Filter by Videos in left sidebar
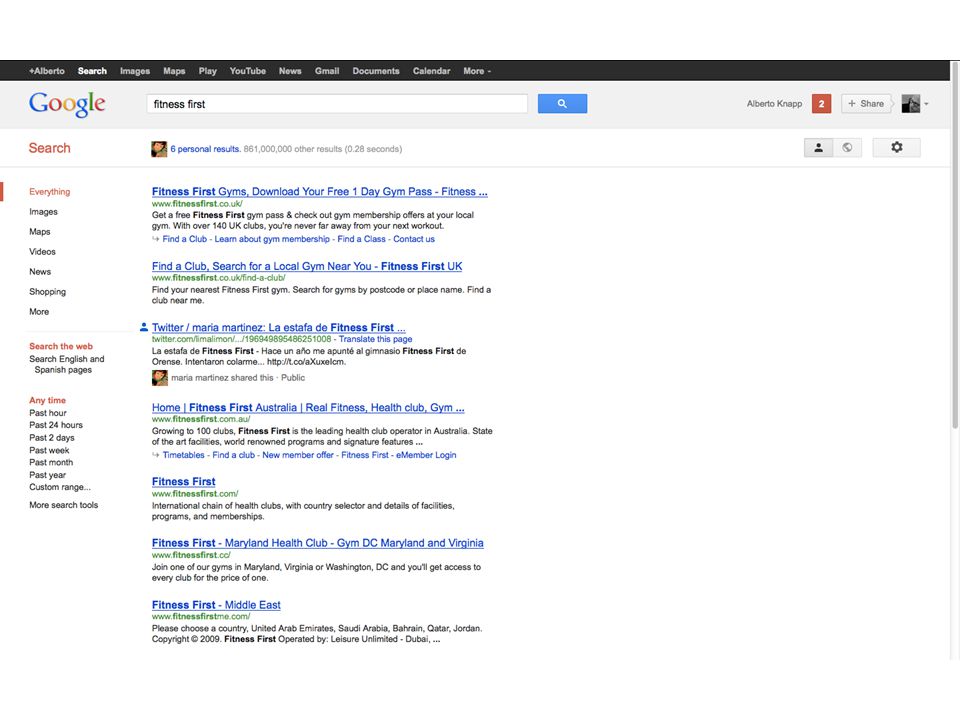 tap(42, 252)
